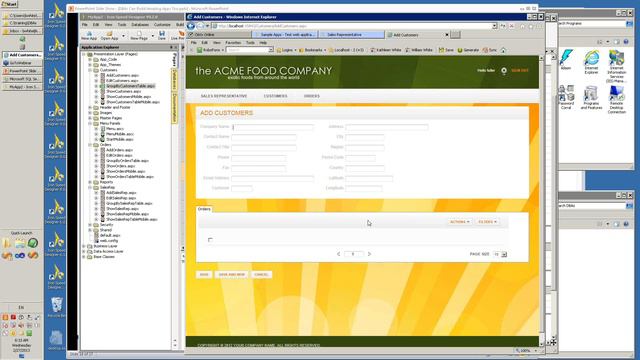
Task: Open the FILTERS dropdown in Orders panel
Action: pos(487,222)
